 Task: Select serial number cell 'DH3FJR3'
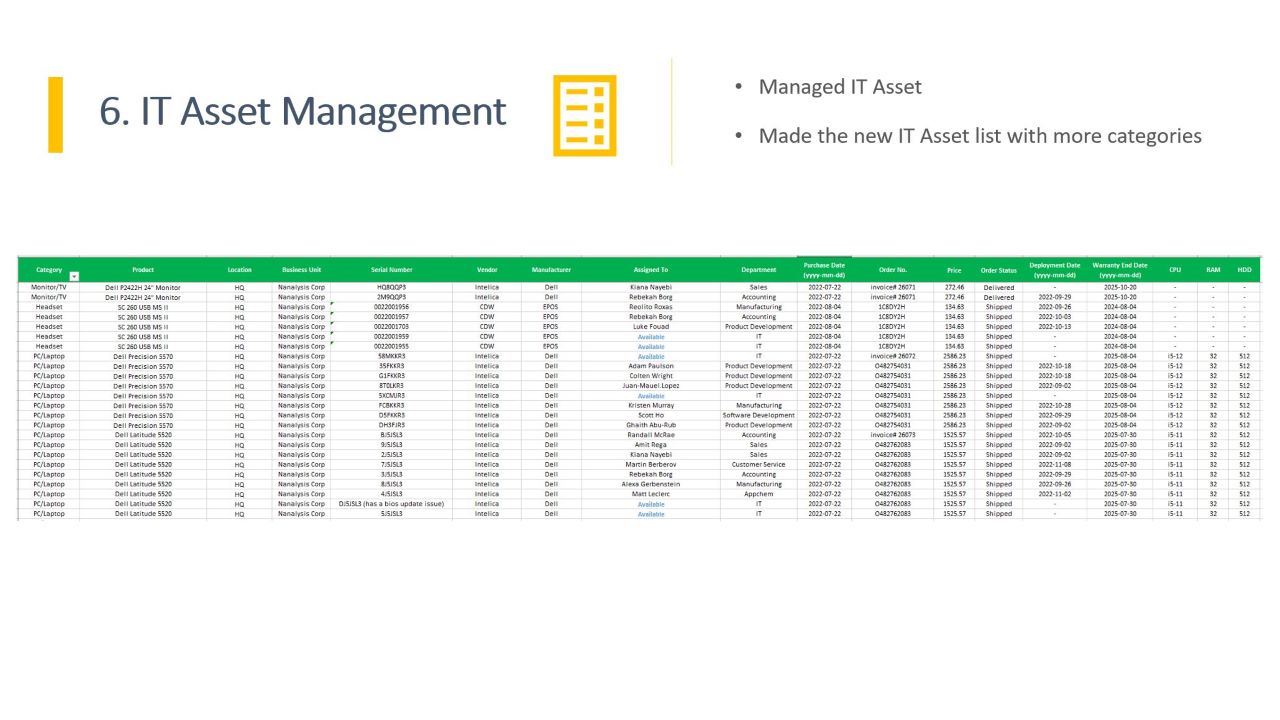[x=391, y=425]
